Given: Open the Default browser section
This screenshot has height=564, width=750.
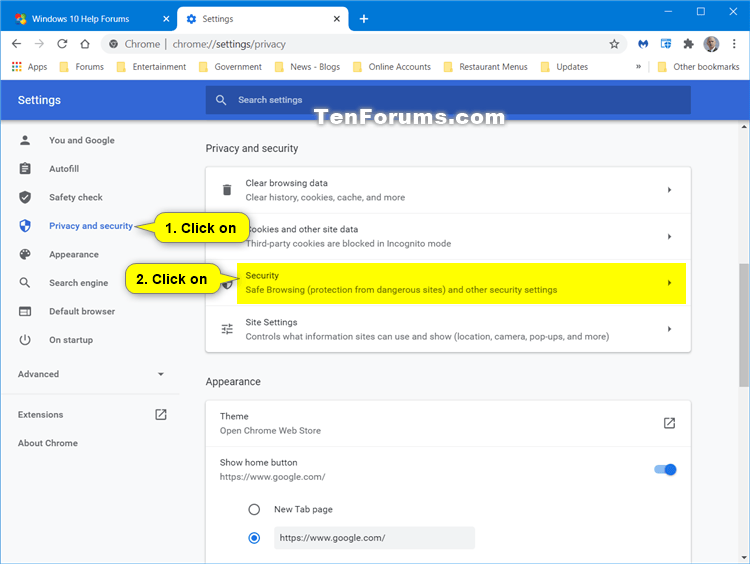Looking at the screenshot, I should [82, 311].
